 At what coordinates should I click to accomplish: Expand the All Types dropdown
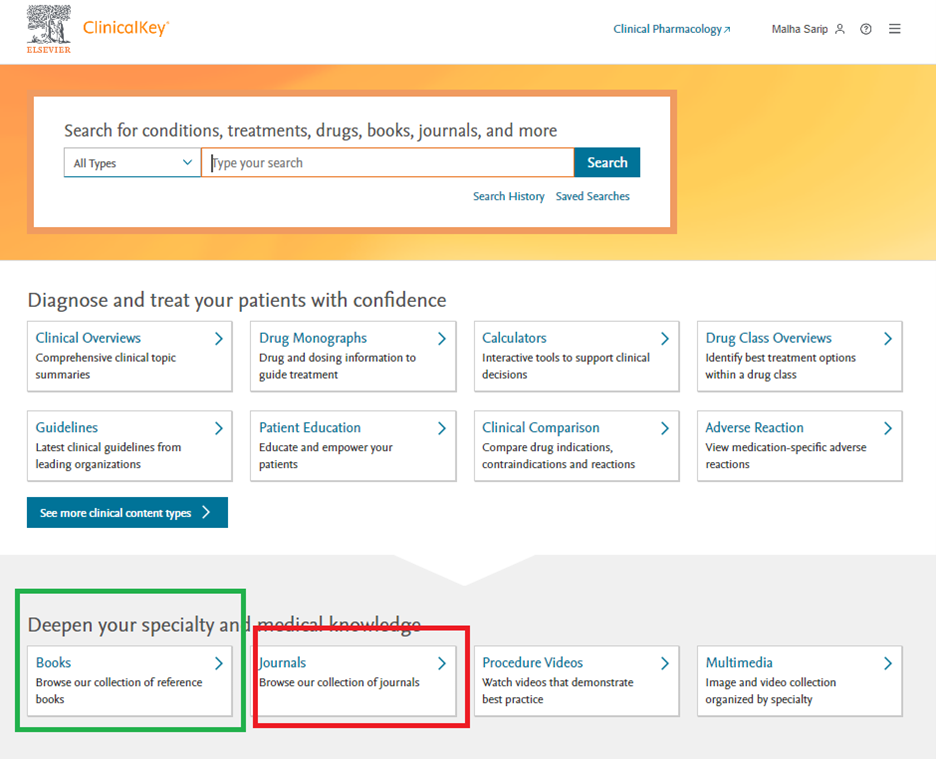[x=132, y=163]
